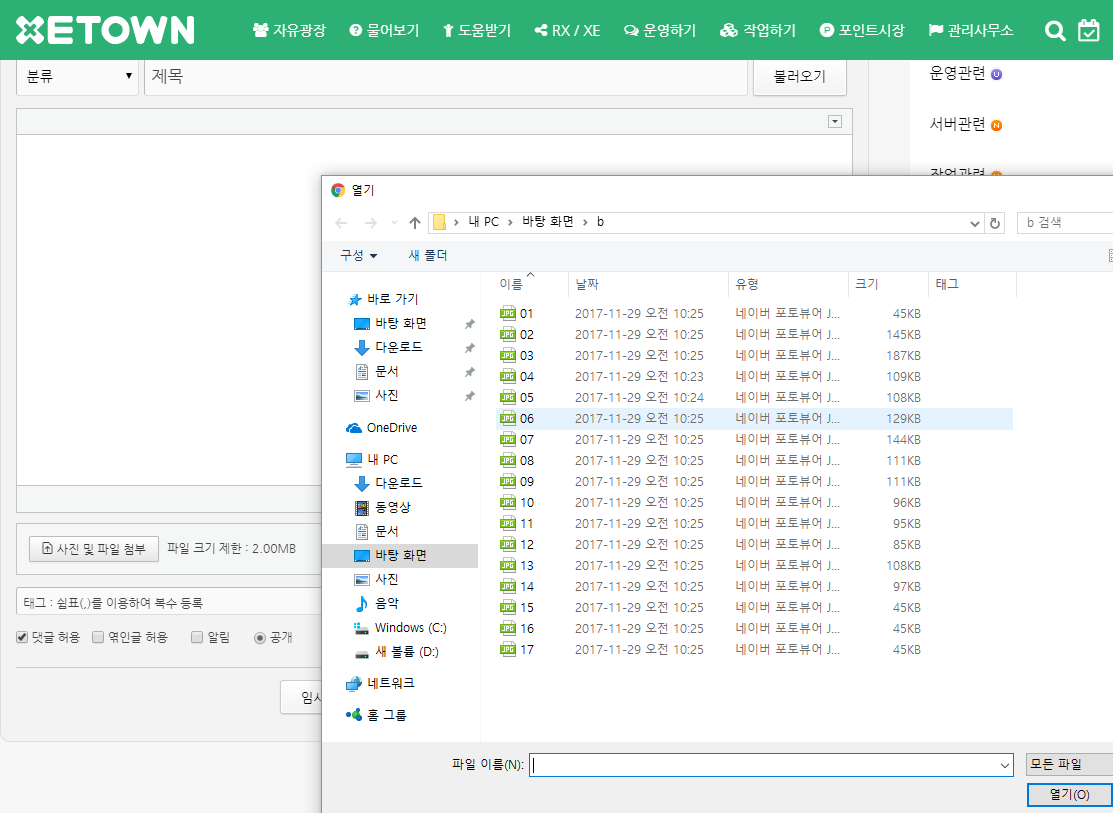Open the calendar check icon in header
1113x813 pixels.
tap(1089, 31)
